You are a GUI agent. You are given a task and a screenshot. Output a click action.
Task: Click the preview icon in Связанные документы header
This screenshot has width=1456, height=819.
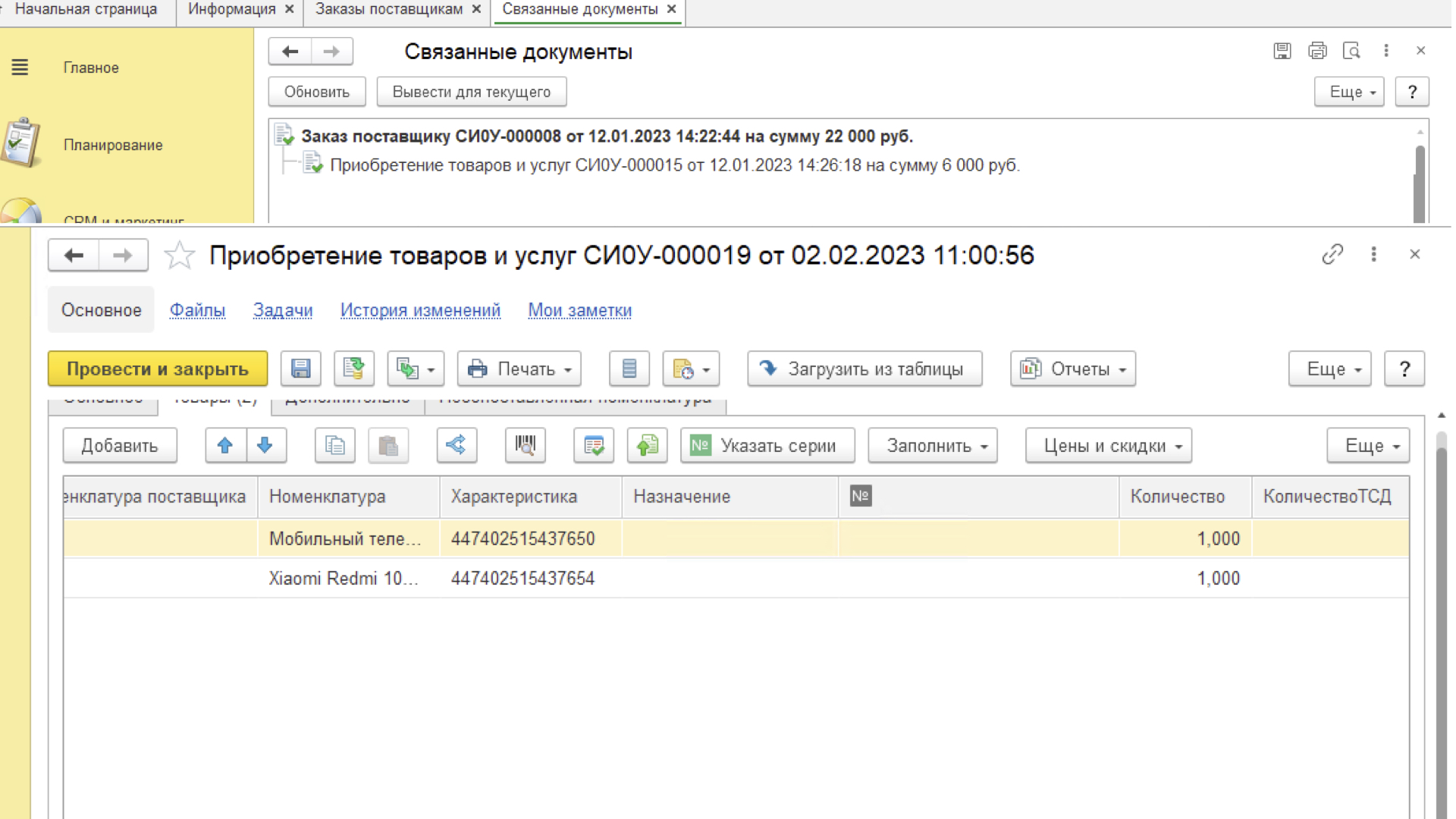point(1351,51)
